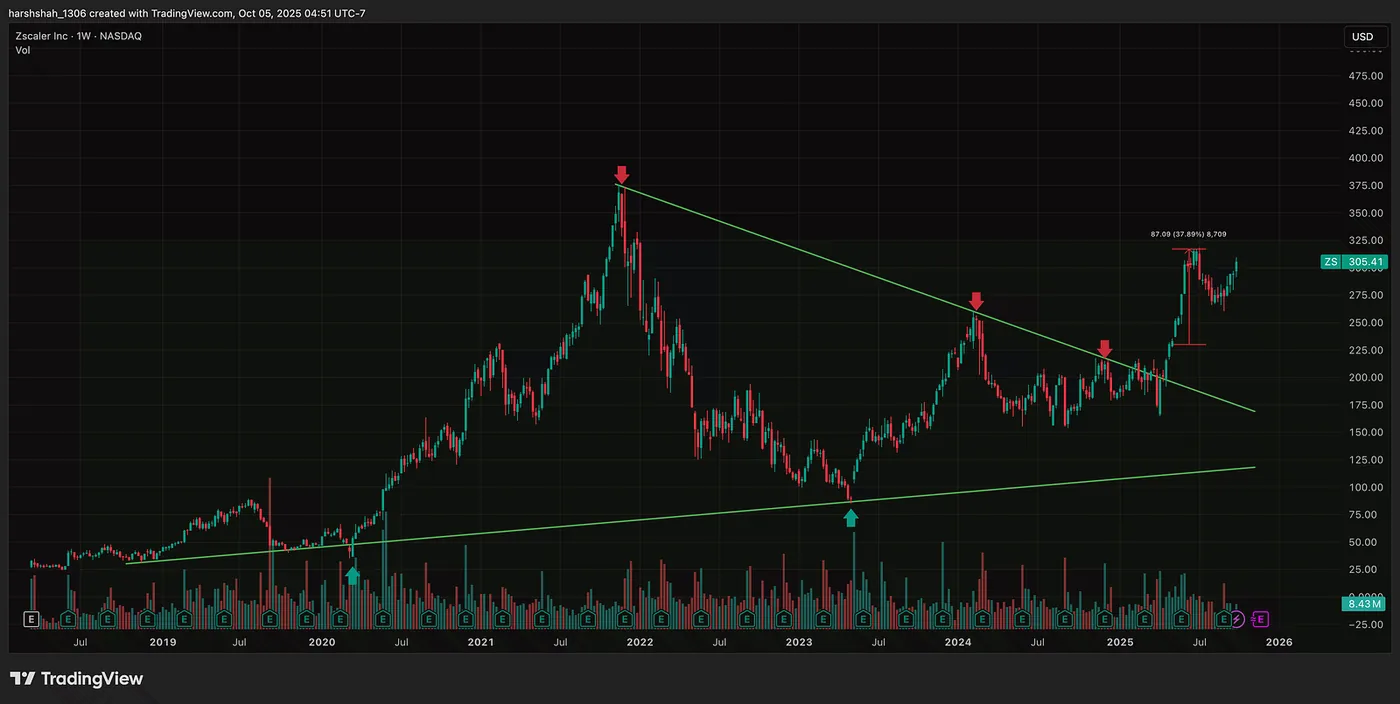Select the red price range measurement
Screen dimensions: 1400x704
click(x=1188, y=296)
